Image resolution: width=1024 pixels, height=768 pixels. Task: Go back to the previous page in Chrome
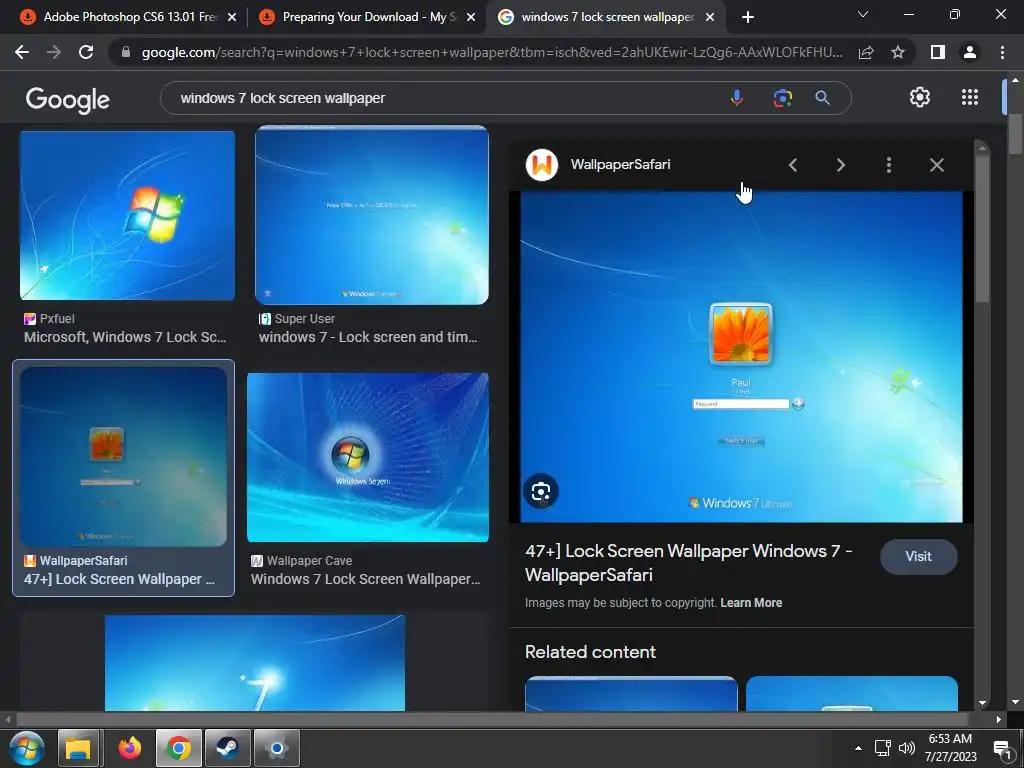[x=22, y=52]
